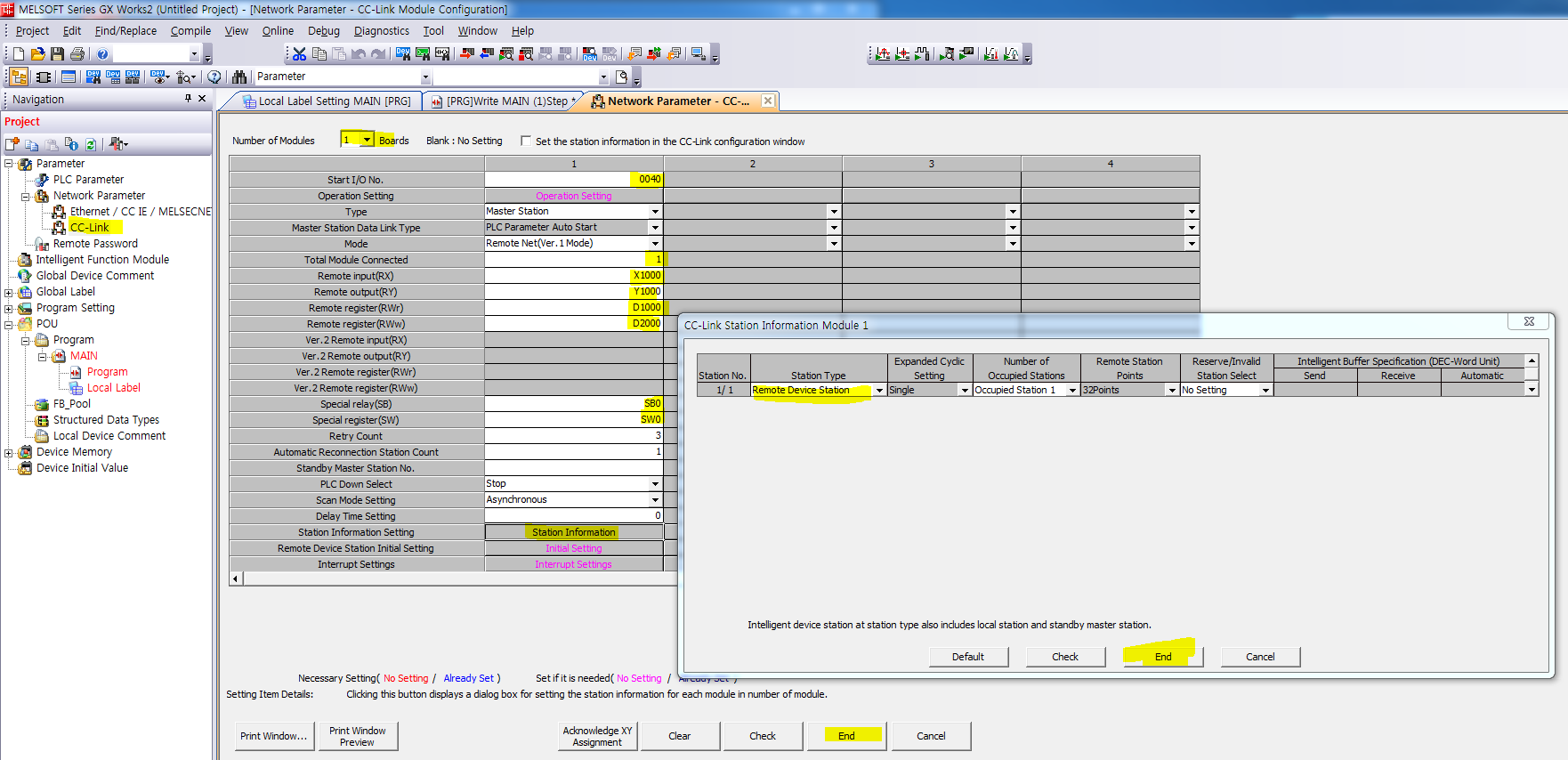Screen dimensions: 1568x760
Task: Open GX Works2 help question-mark icon
Action: click(x=102, y=54)
